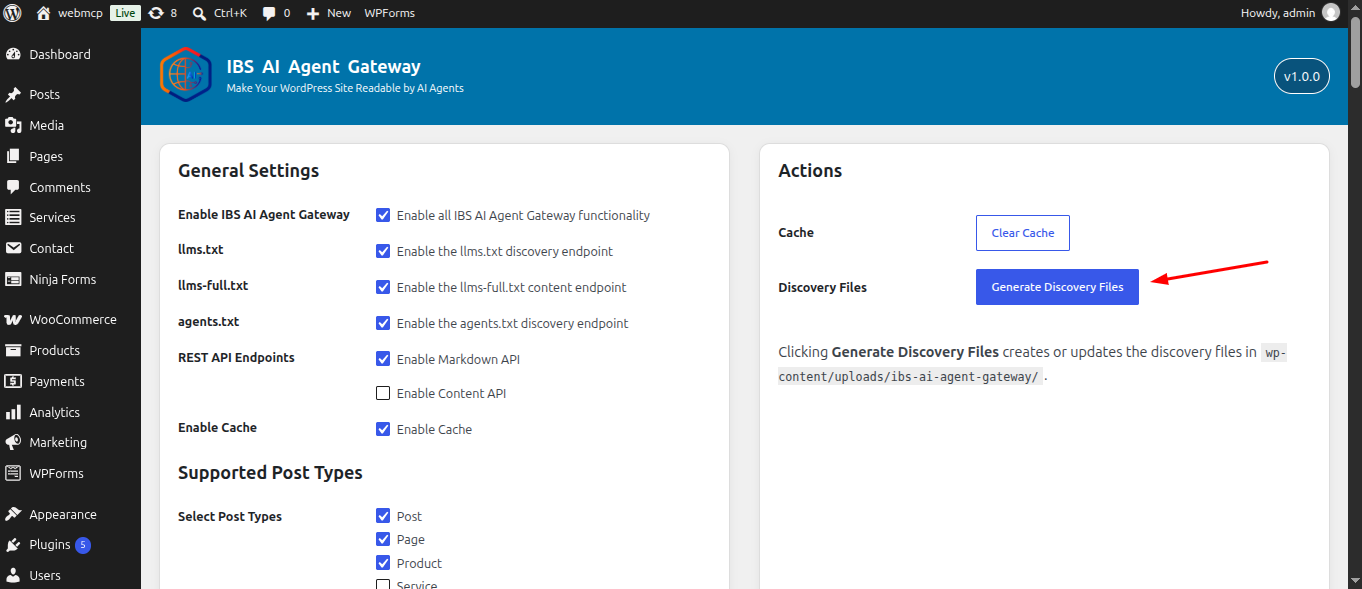The width and height of the screenshot is (1362, 589).
Task: Uncheck the Product post type
Action: (x=383, y=563)
